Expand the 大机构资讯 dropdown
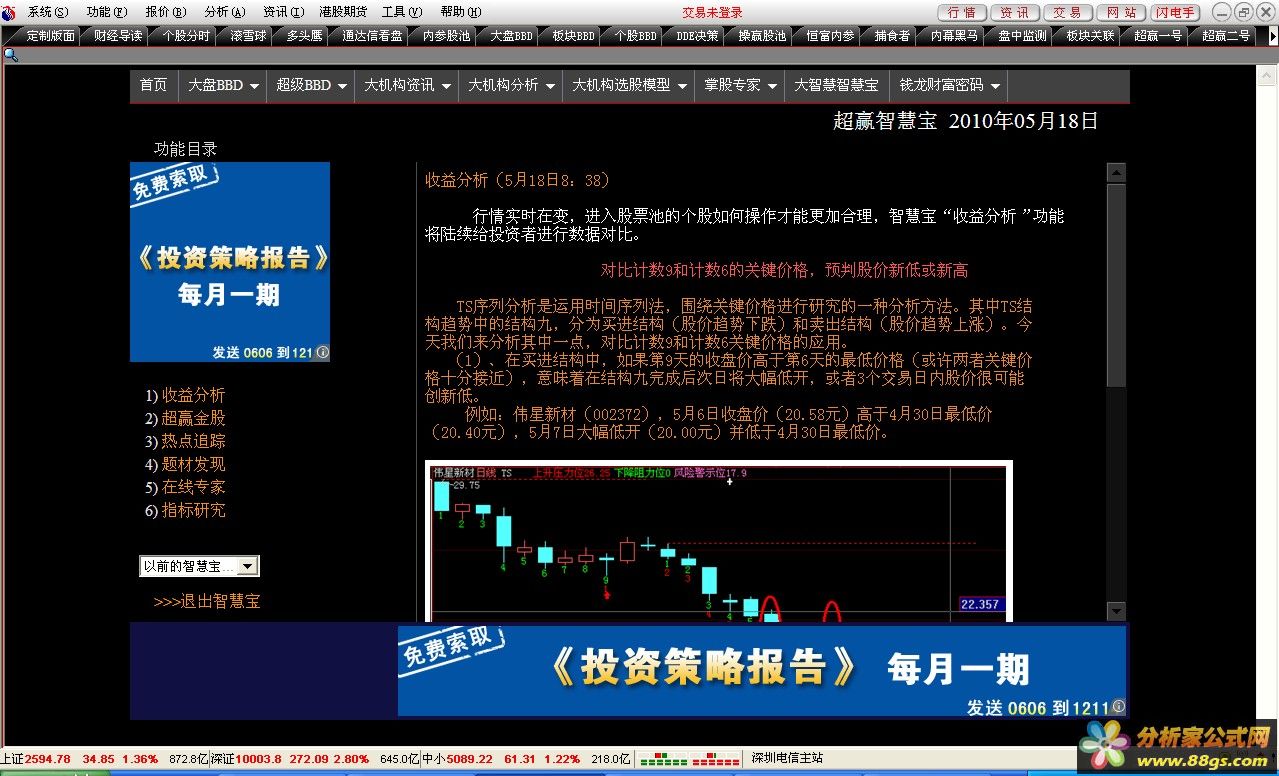1279x776 pixels. click(407, 86)
